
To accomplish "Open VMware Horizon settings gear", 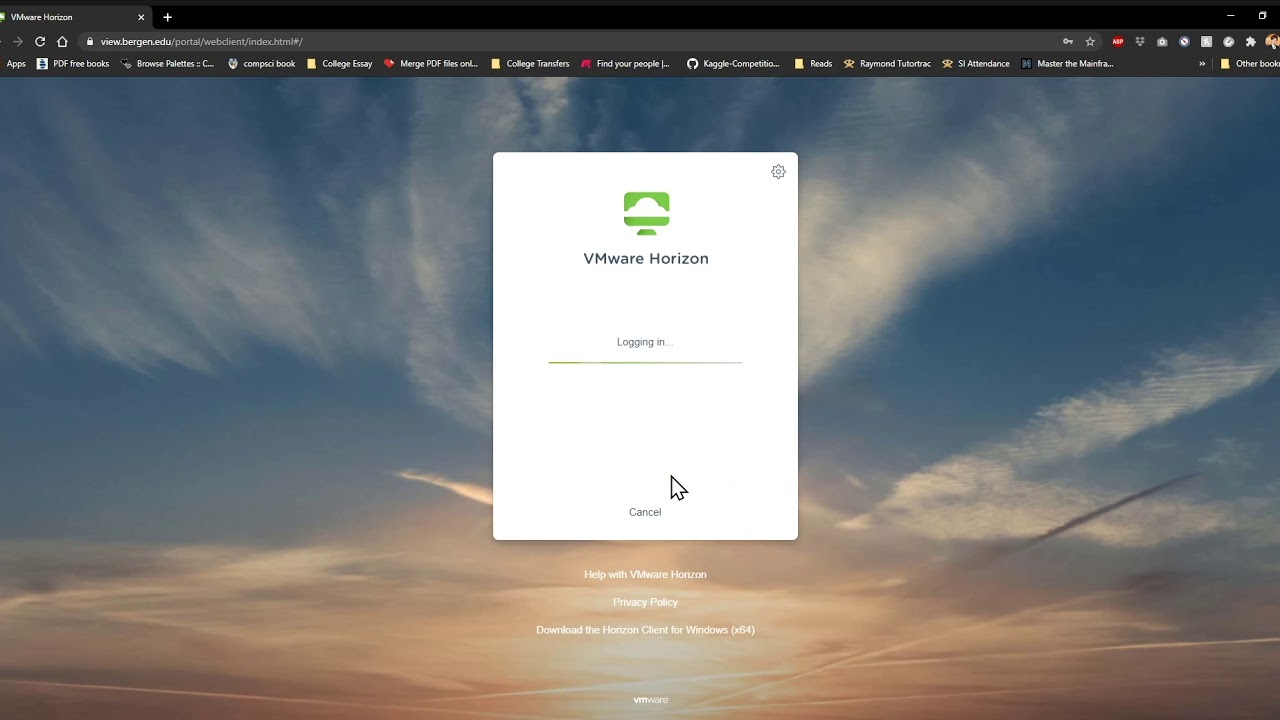I will [778, 172].
